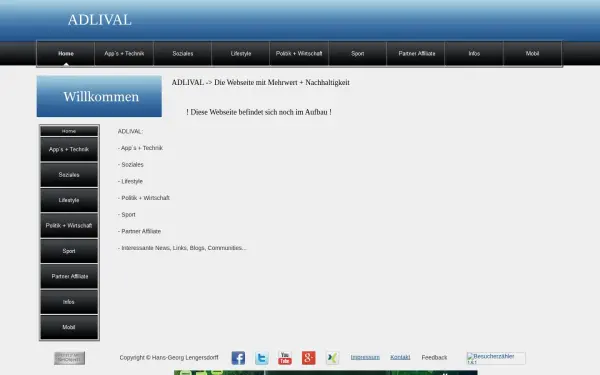Click App's + Technik sidebar button
Viewport: 600px width, 375px height.
click(69, 149)
